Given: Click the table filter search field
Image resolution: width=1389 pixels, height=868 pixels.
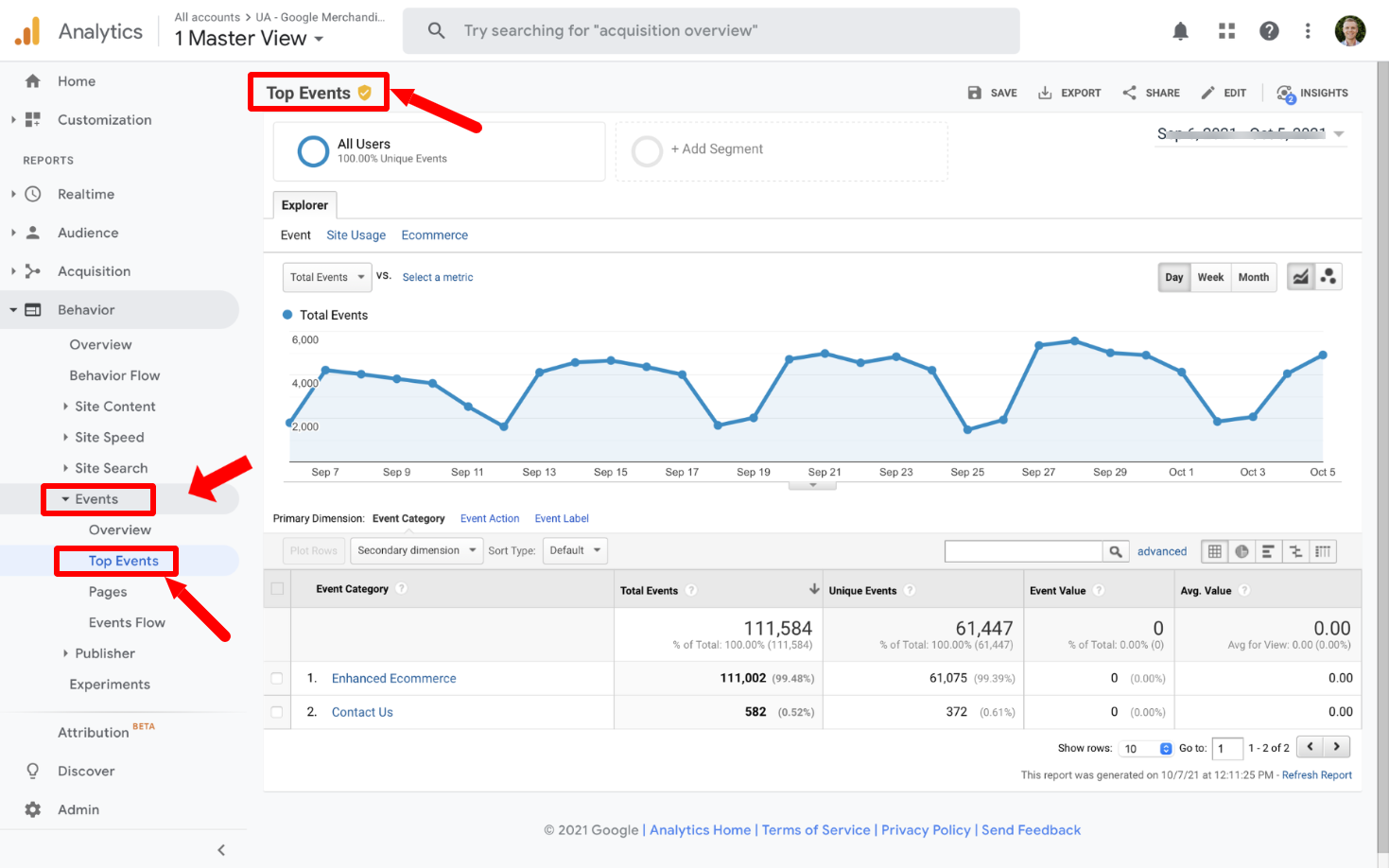Looking at the screenshot, I should [x=1024, y=551].
